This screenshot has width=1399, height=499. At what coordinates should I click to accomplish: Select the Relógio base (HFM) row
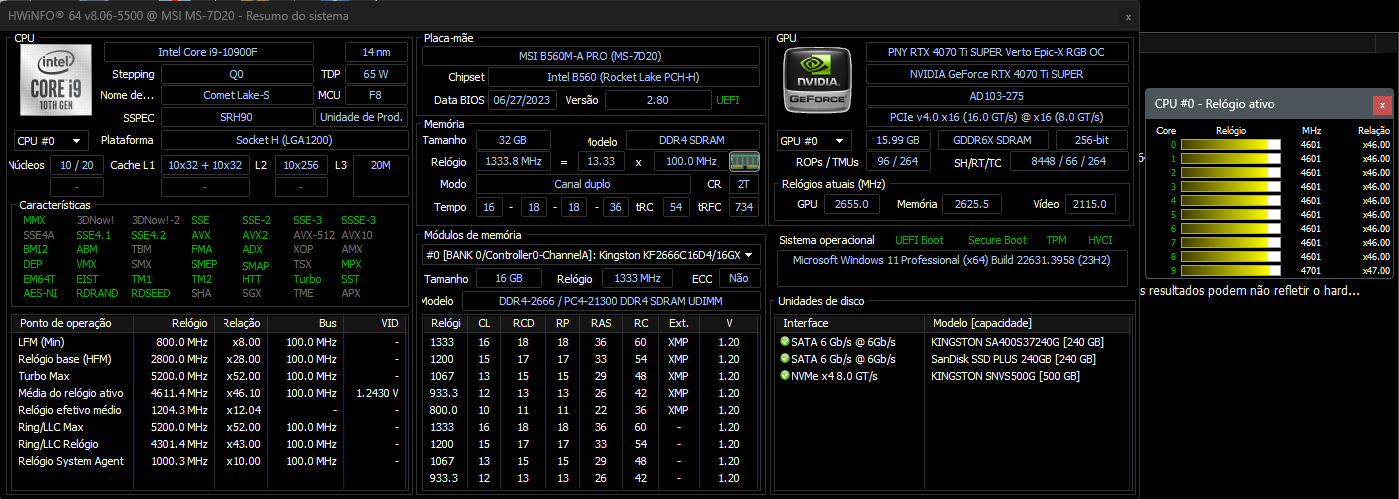point(209,359)
